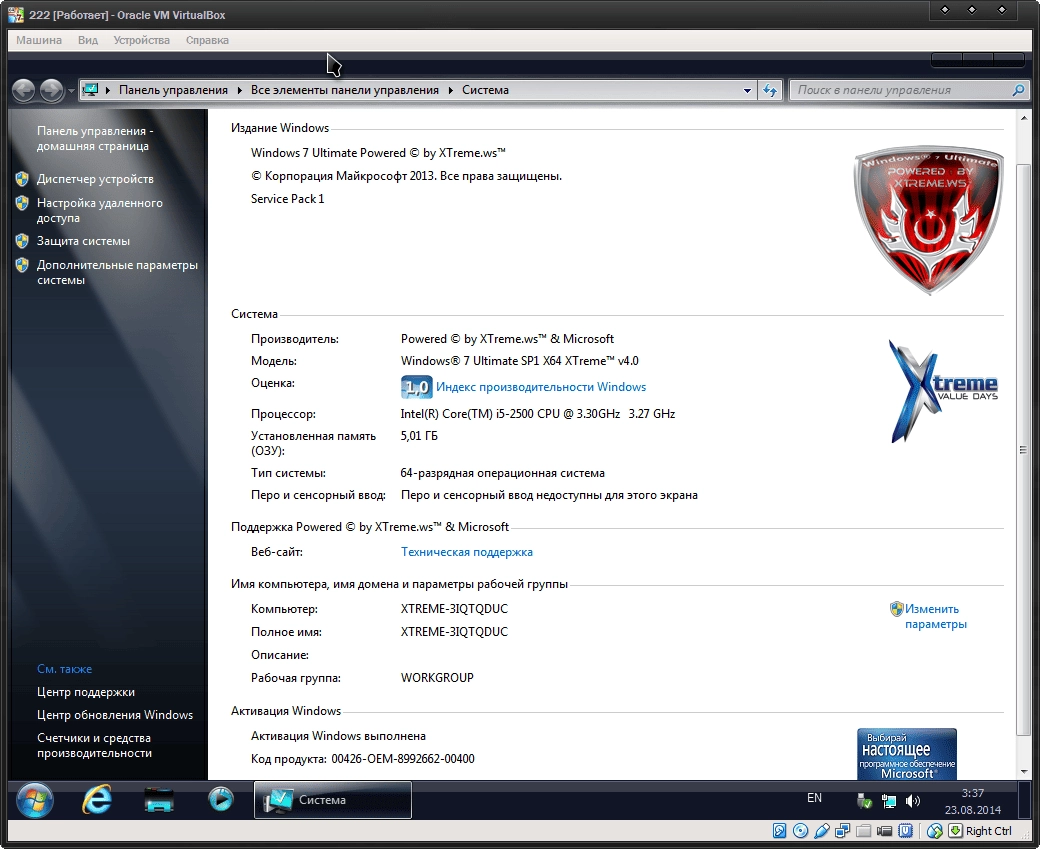The image size is (1040, 849).
Task: Open the Устройства menu
Action: coord(141,40)
